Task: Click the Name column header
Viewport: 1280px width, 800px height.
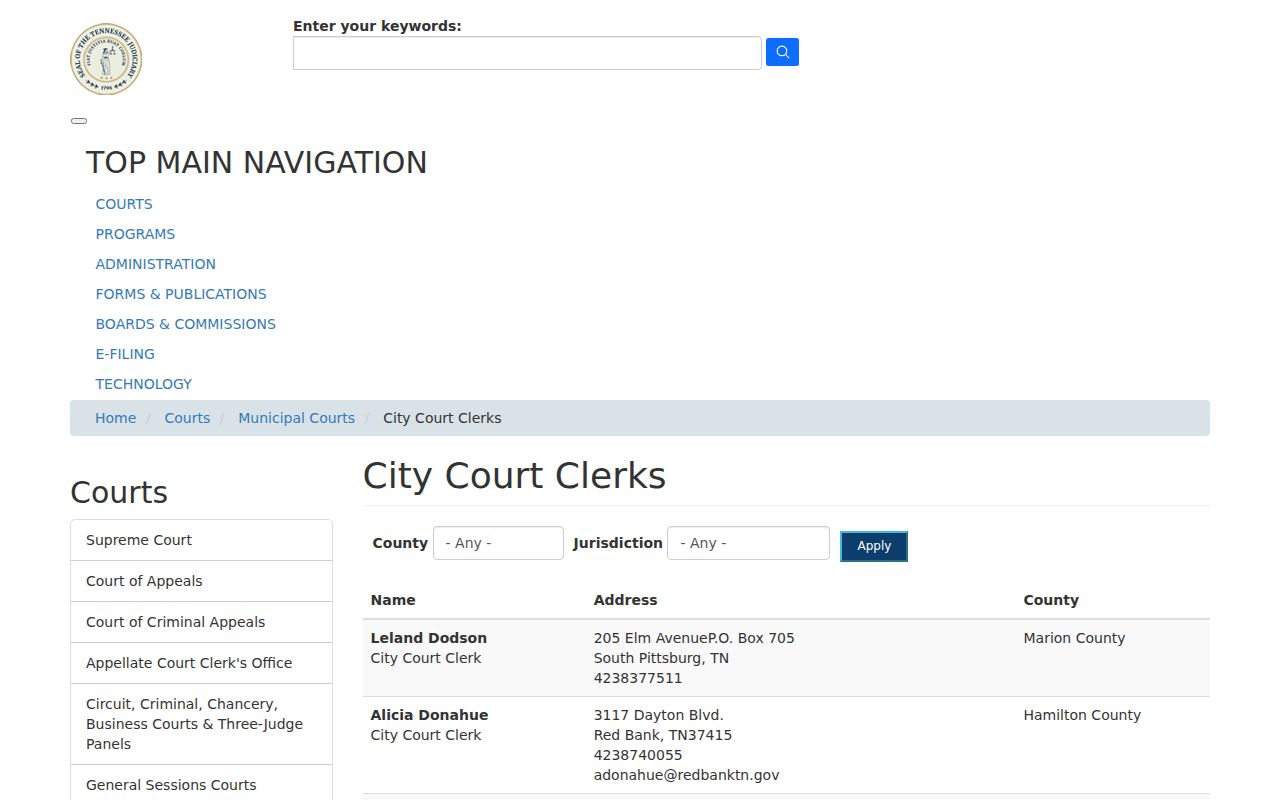Action: point(393,600)
